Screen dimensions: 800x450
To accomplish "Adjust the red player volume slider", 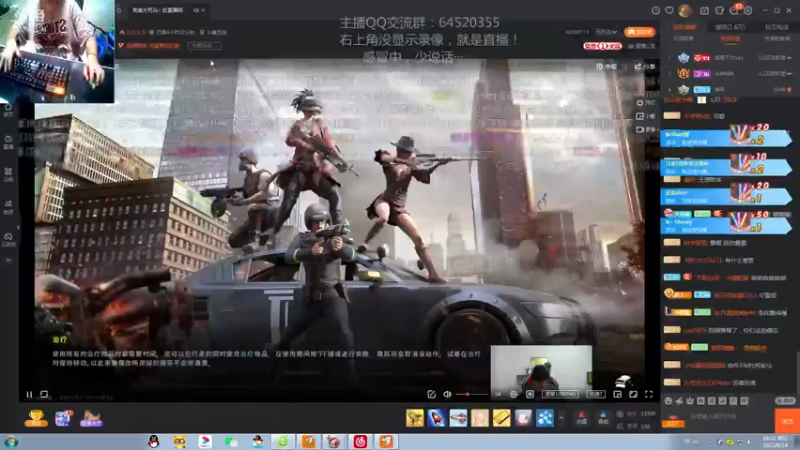I will coord(471,394).
